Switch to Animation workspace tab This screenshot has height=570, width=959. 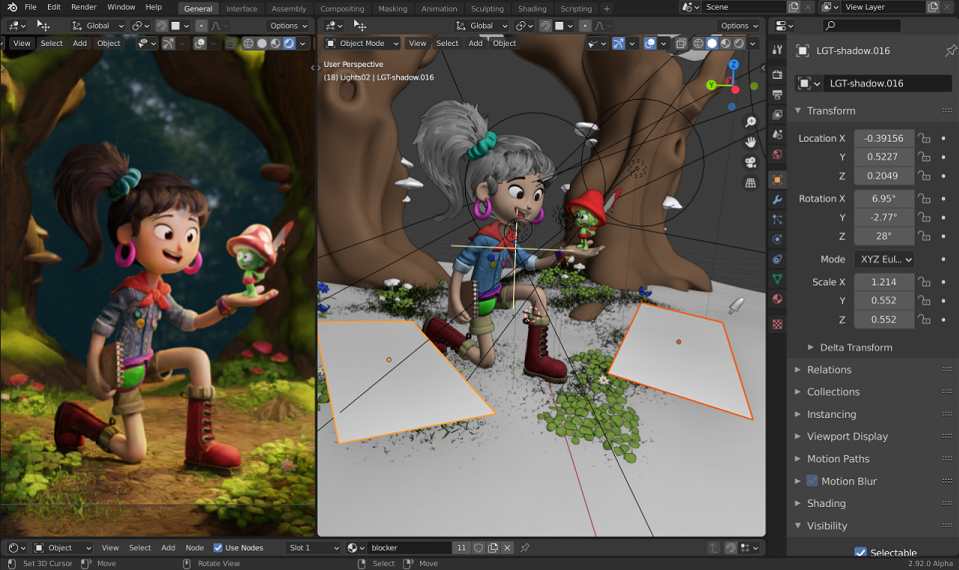(439, 9)
